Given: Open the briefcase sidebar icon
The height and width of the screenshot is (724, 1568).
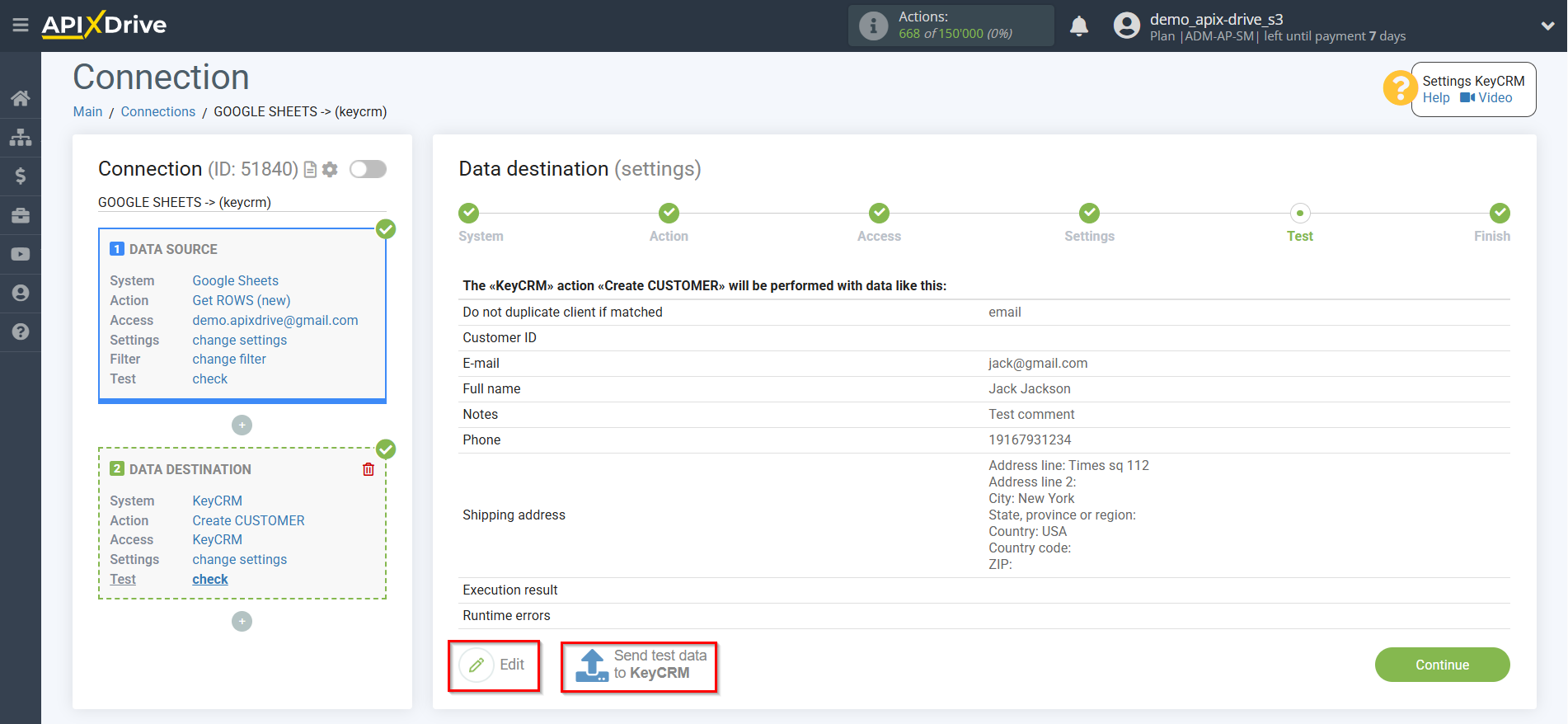Looking at the screenshot, I should [21, 215].
